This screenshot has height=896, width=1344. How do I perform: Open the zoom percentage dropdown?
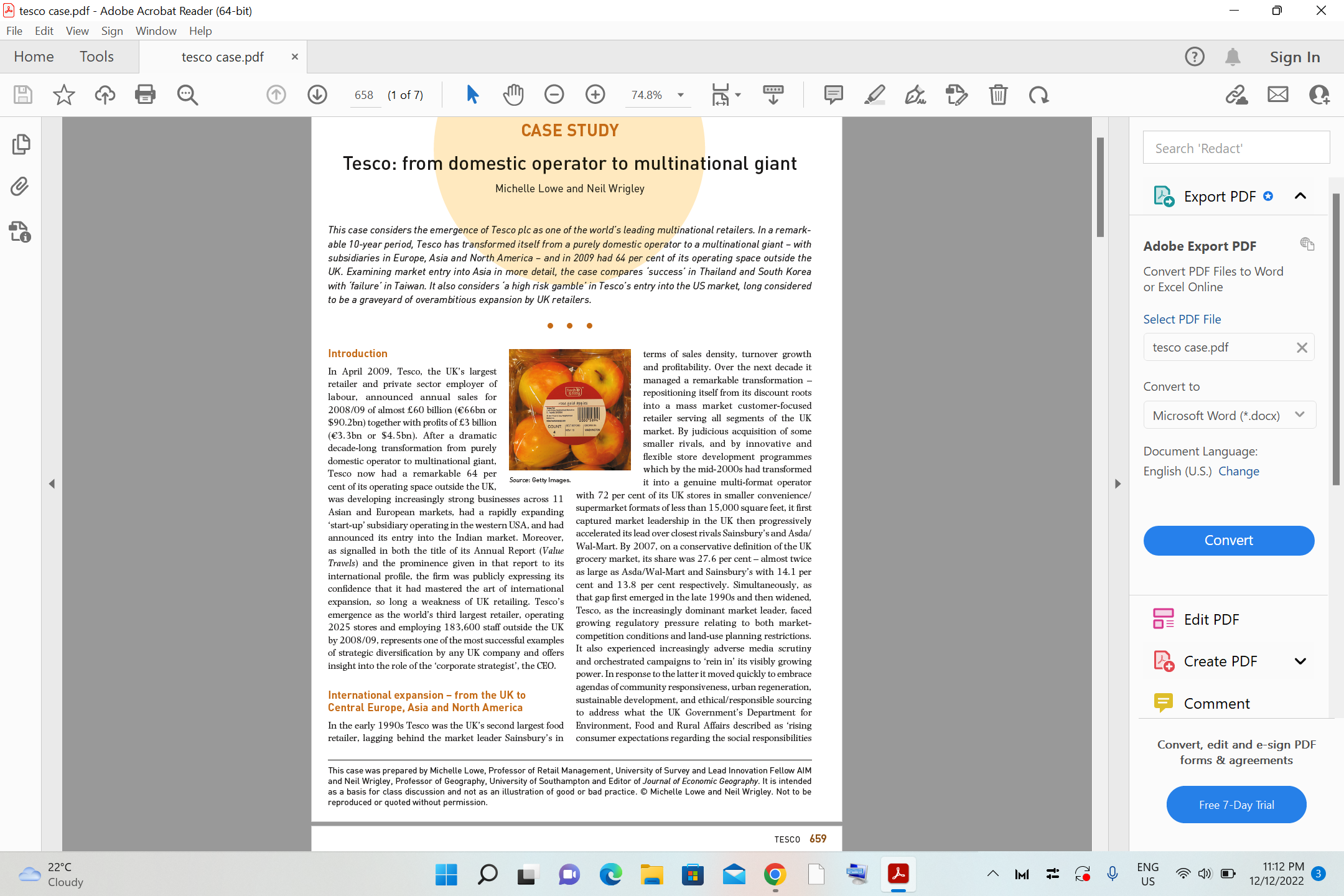678,95
